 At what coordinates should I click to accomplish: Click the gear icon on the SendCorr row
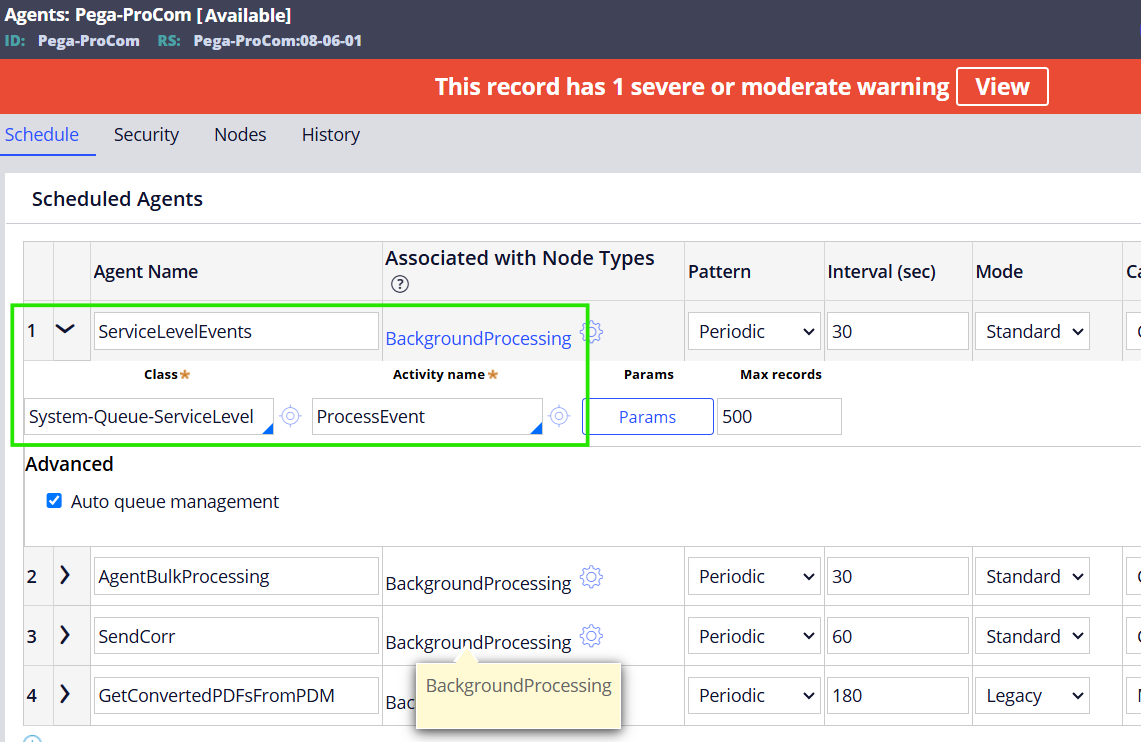tap(591, 636)
